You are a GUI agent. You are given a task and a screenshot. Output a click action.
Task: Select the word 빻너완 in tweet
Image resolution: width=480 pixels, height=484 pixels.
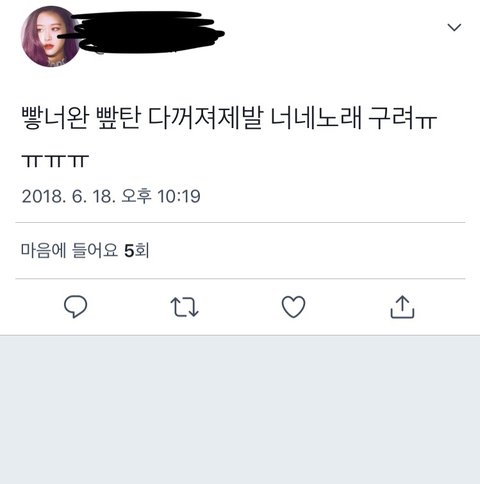56,118
